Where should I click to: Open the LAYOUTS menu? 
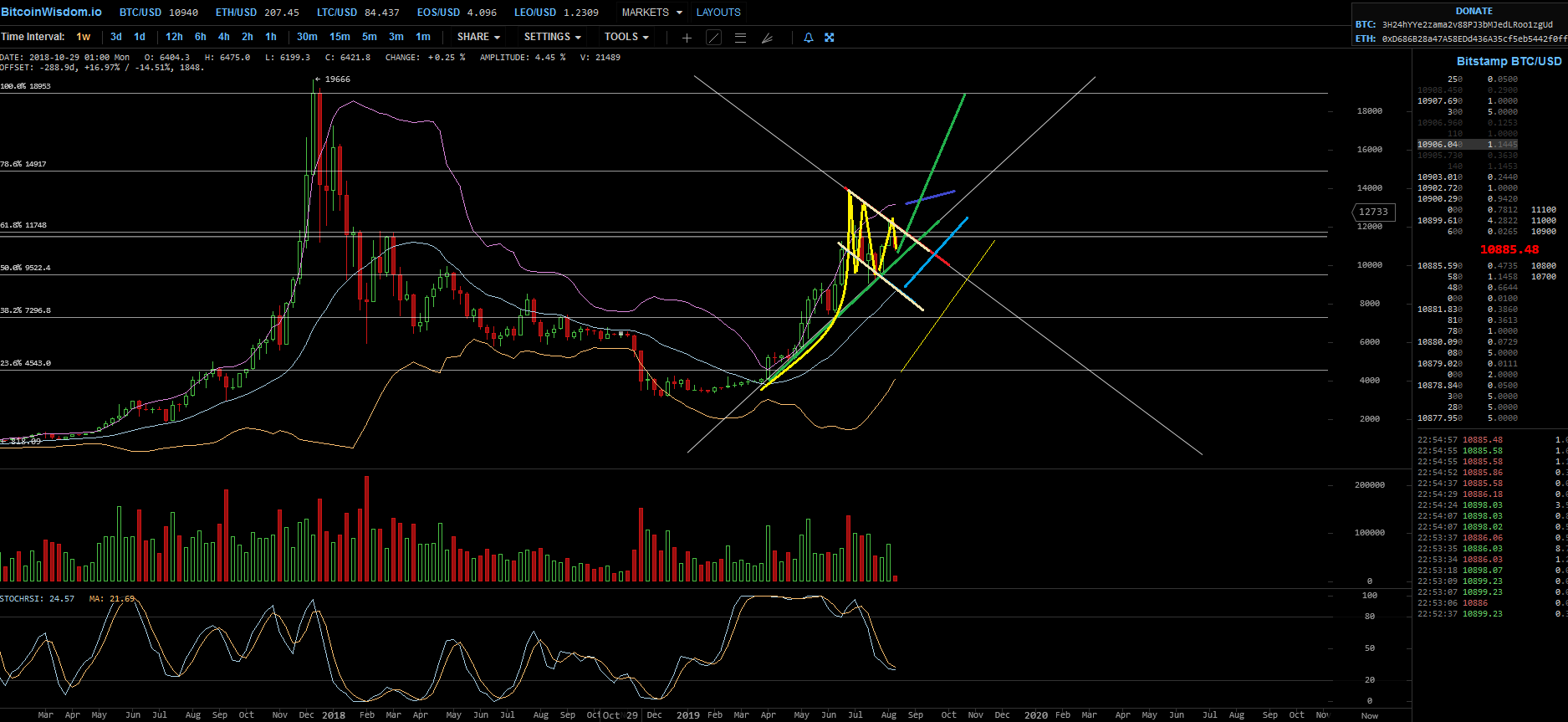pyautogui.click(x=718, y=13)
